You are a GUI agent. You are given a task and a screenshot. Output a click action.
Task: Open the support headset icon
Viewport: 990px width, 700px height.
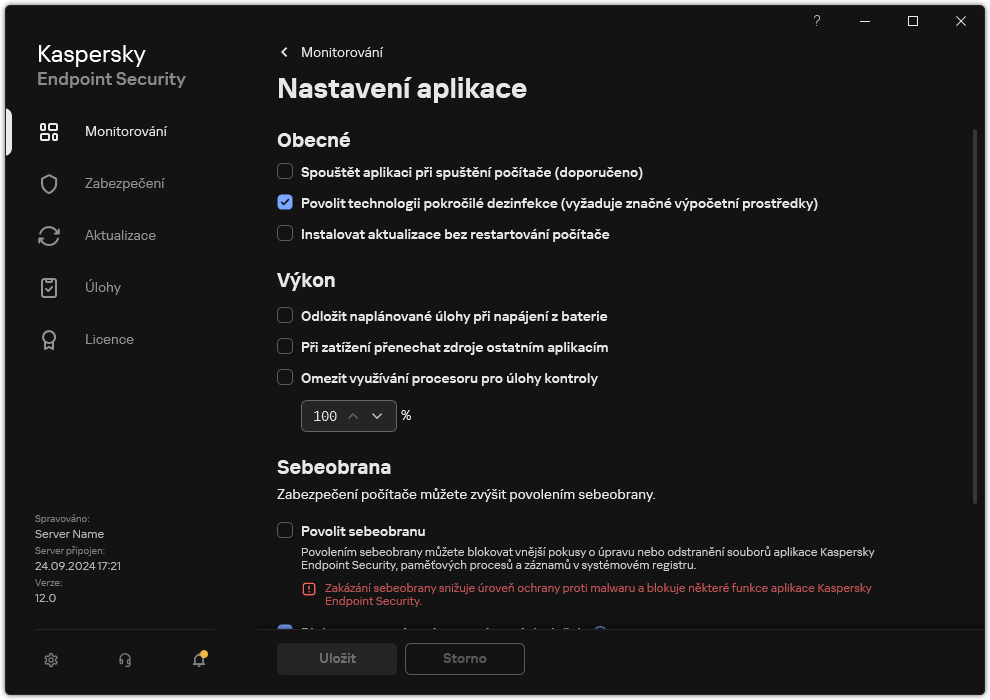point(124,660)
